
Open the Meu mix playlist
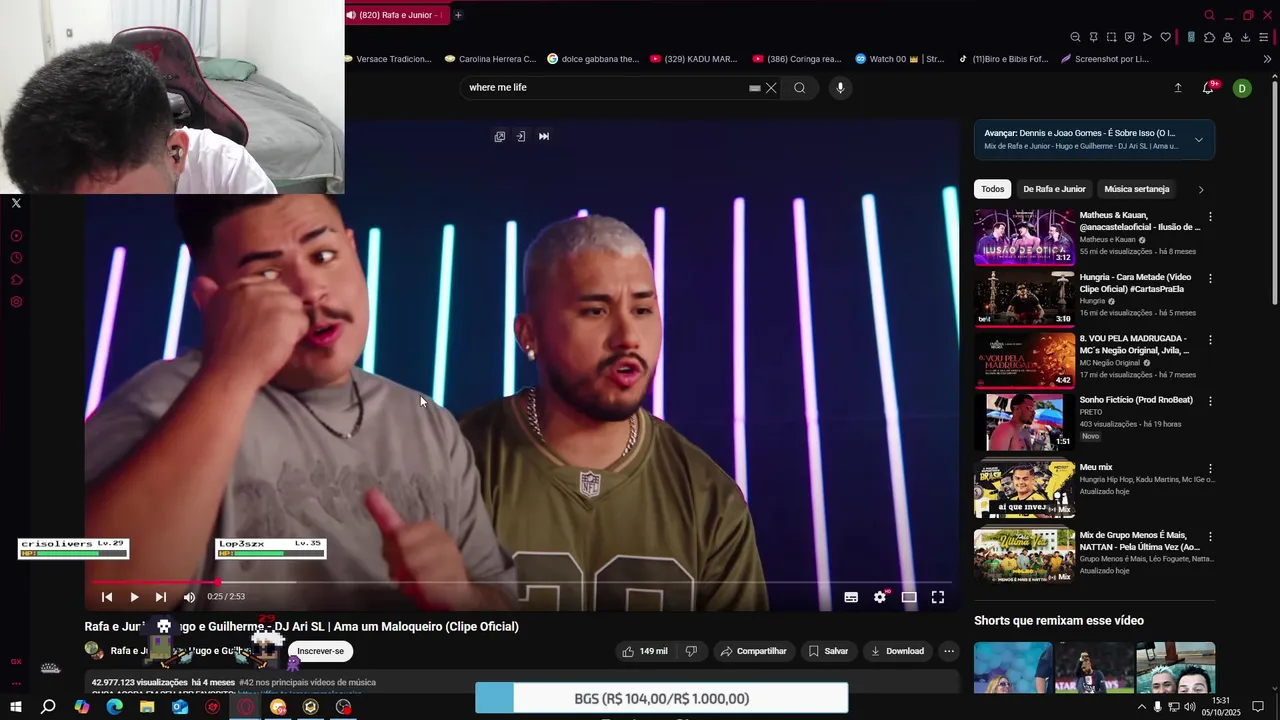point(1096,467)
